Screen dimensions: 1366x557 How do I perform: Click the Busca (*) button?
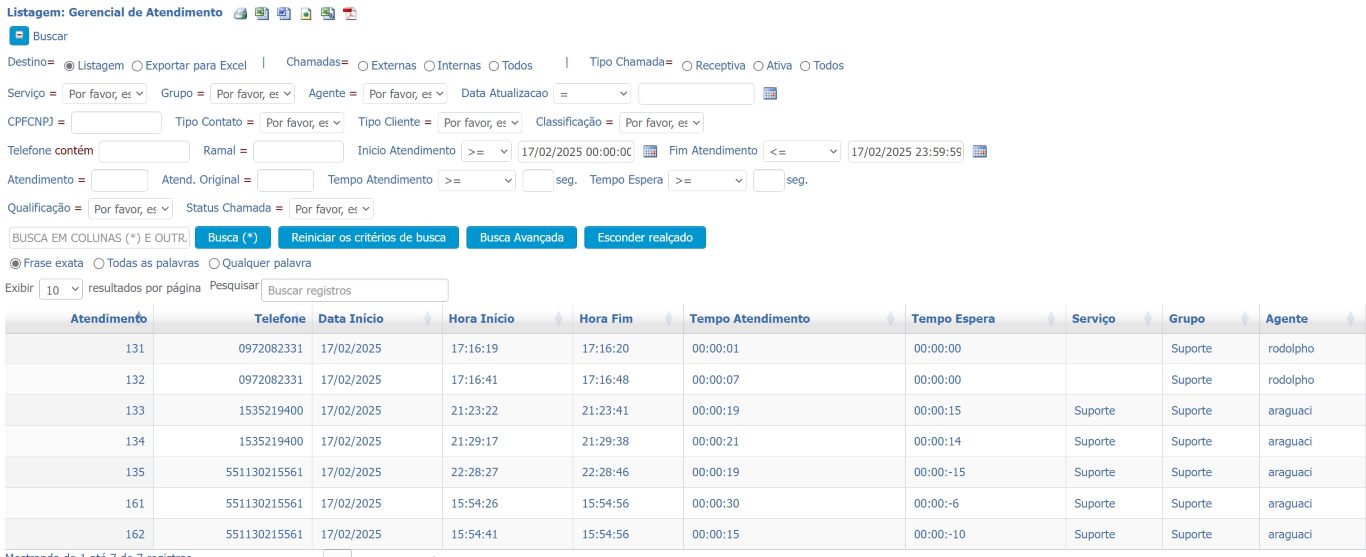[232, 238]
